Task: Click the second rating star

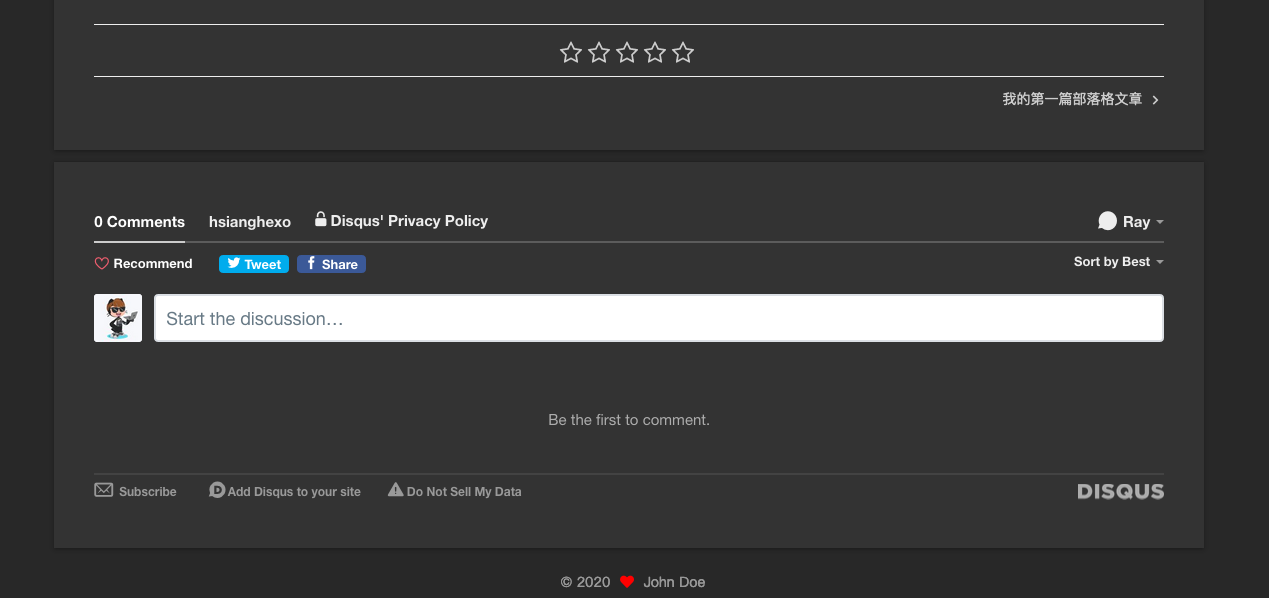Action: click(599, 53)
